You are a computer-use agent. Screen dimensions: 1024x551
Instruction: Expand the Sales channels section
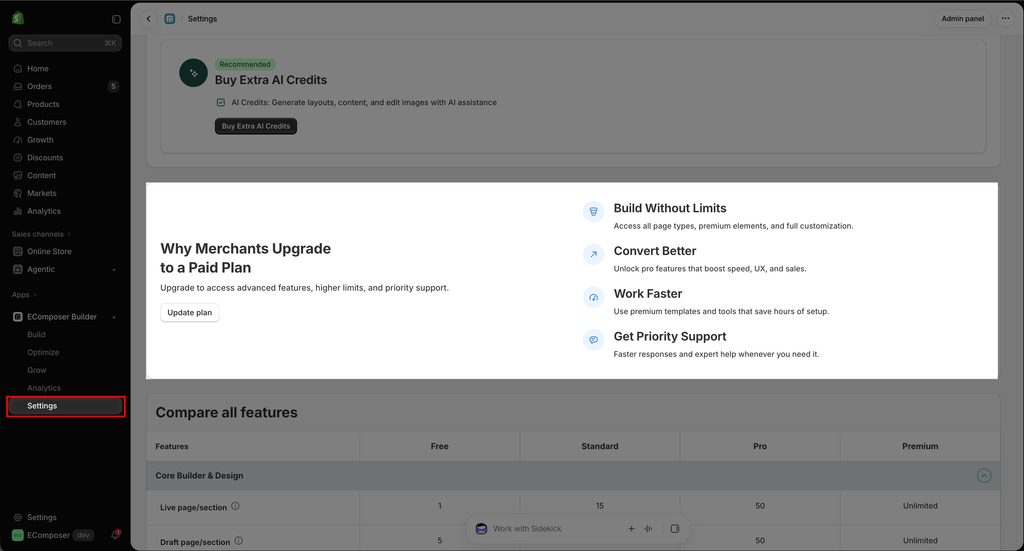click(x=41, y=234)
